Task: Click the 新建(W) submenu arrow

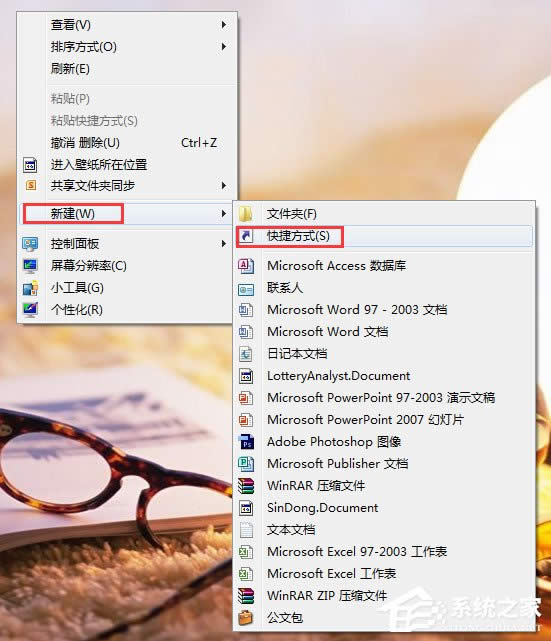Action: pyautogui.click(x=224, y=213)
